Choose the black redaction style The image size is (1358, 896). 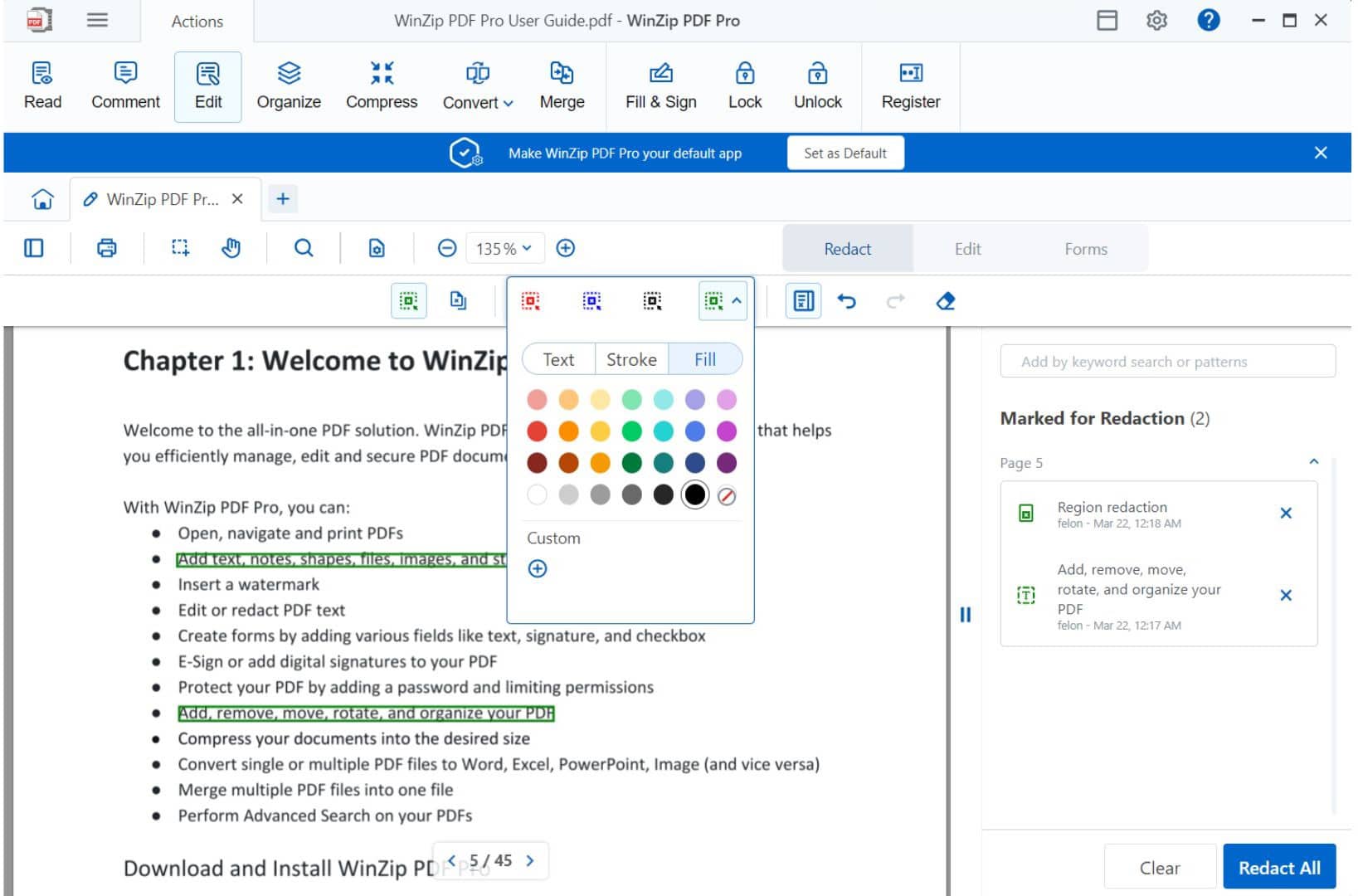point(652,301)
